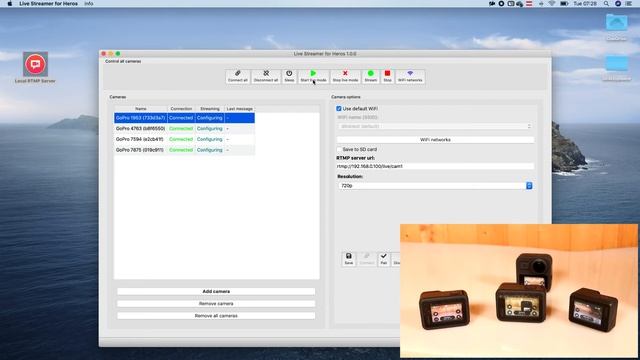This screenshot has height=360, width=640.
Task: Click Connected status of GoPro 7875
Action: [181, 150]
